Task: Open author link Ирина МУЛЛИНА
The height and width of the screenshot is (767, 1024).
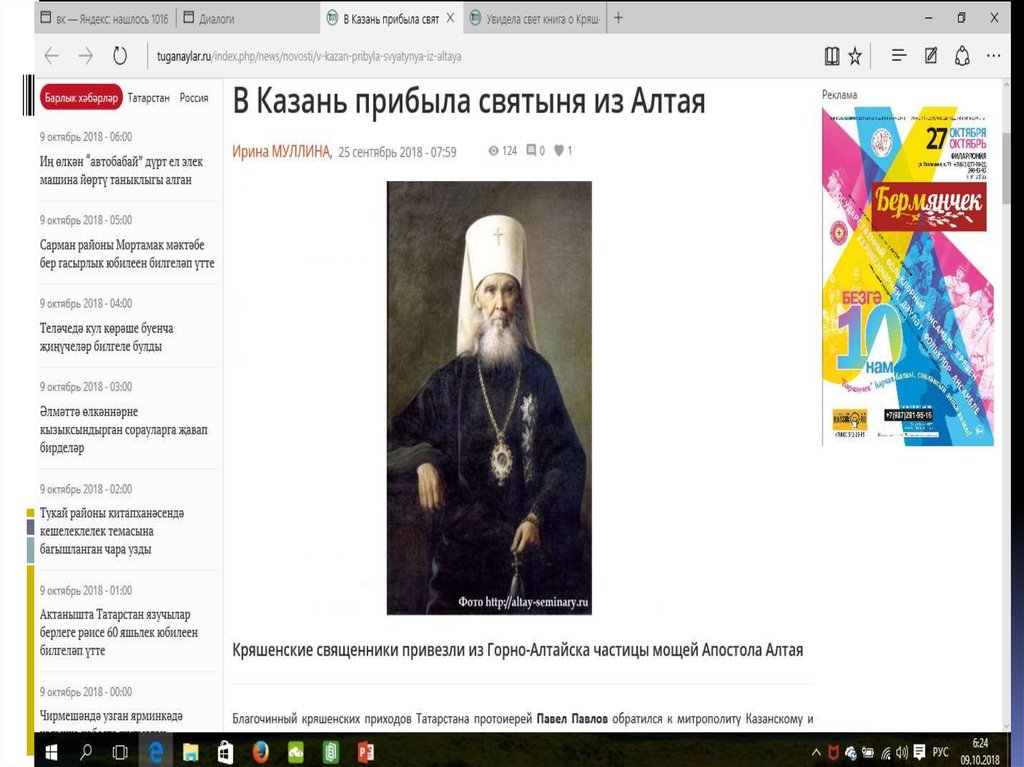Action: tap(282, 151)
